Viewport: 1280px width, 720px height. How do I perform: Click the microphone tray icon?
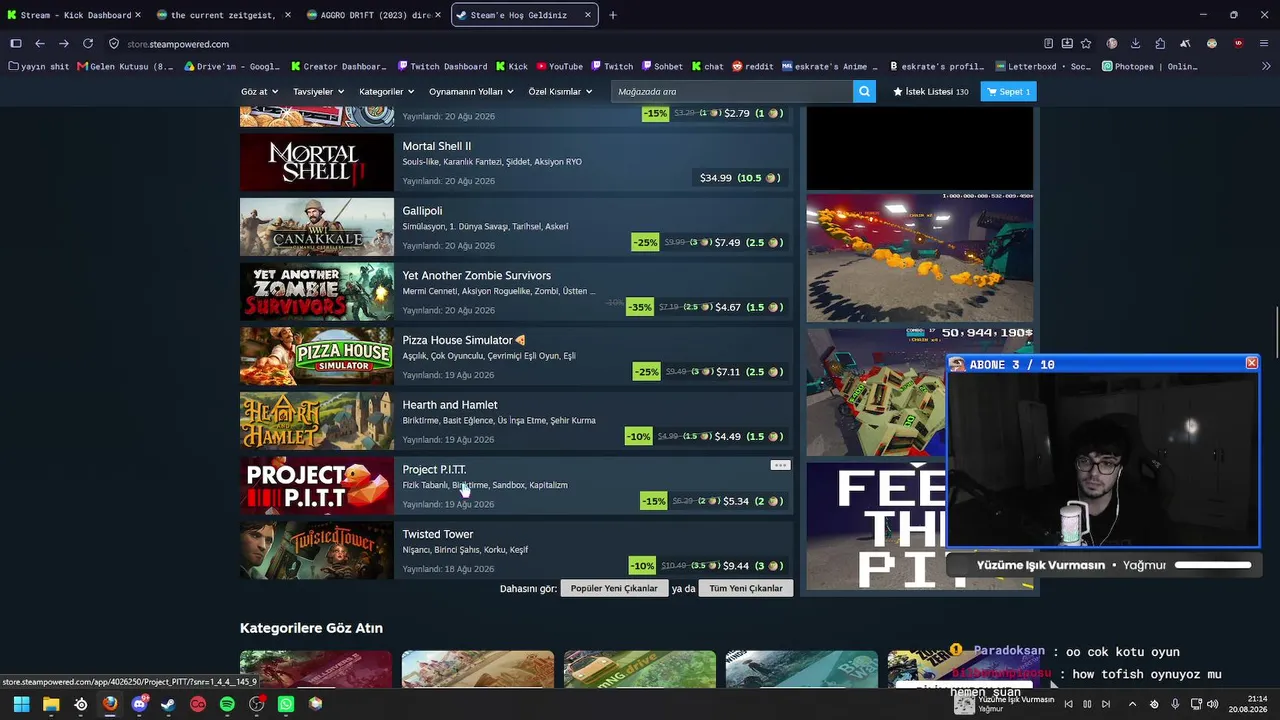click(x=1175, y=704)
